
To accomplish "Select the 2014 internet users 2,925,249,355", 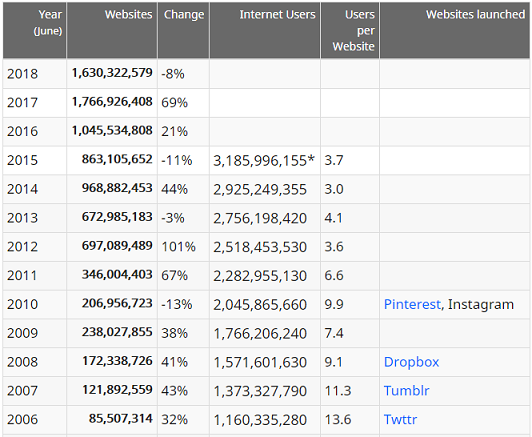I will click(260, 189).
